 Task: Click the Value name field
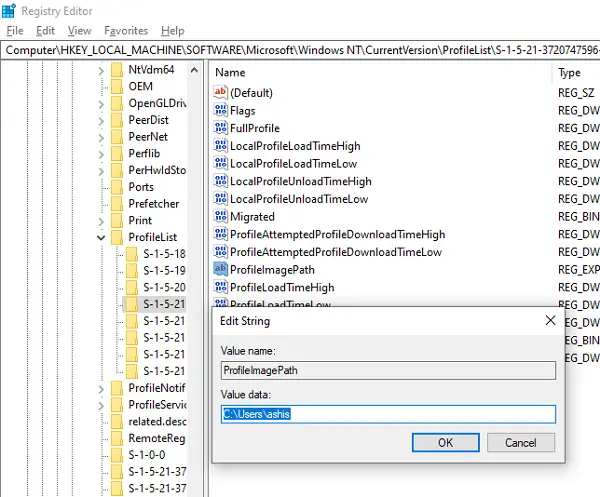[388, 370]
